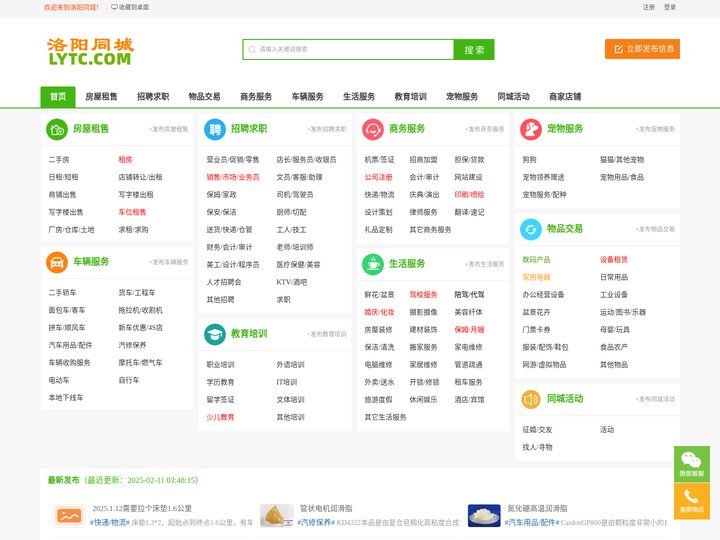Click the 车辆服务 orange car icon
Viewport: 720px width, 540px height.
tap(57, 262)
